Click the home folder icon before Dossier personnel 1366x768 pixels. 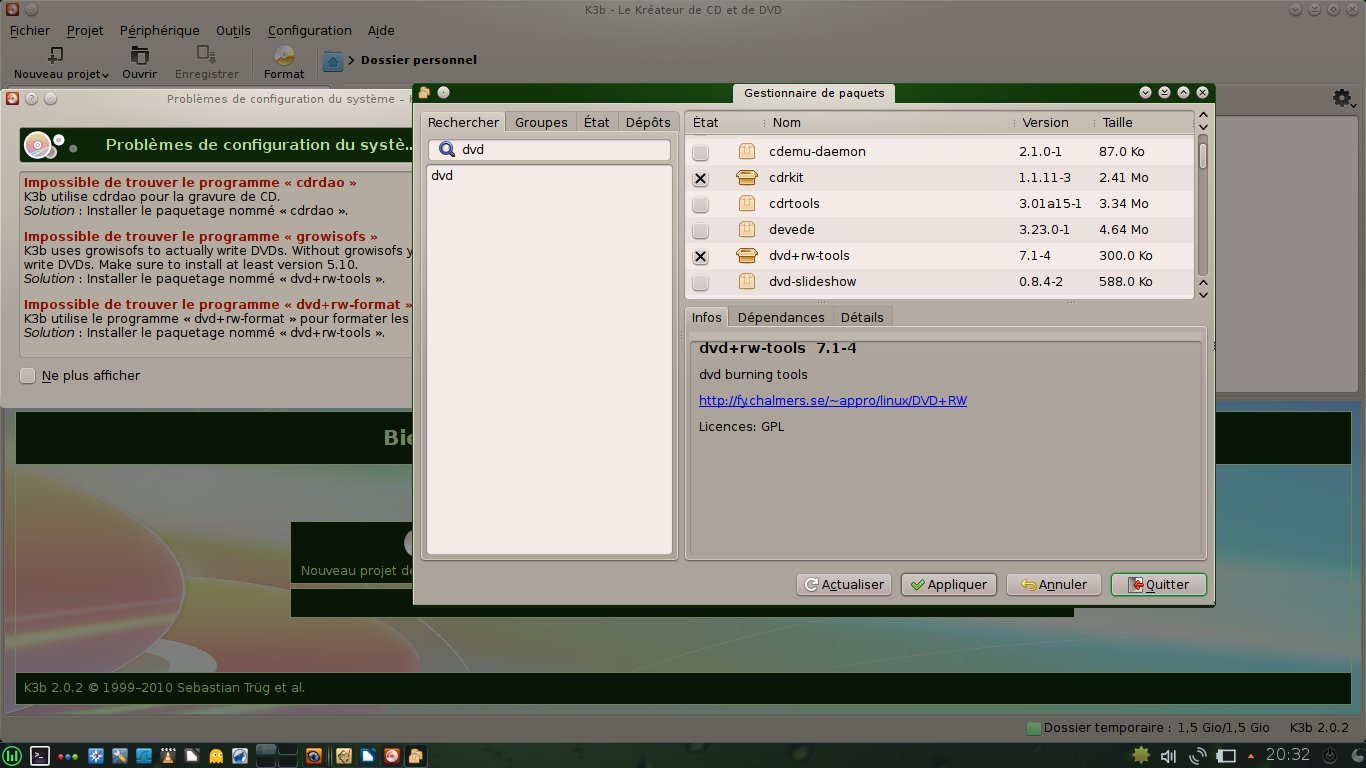click(x=333, y=60)
